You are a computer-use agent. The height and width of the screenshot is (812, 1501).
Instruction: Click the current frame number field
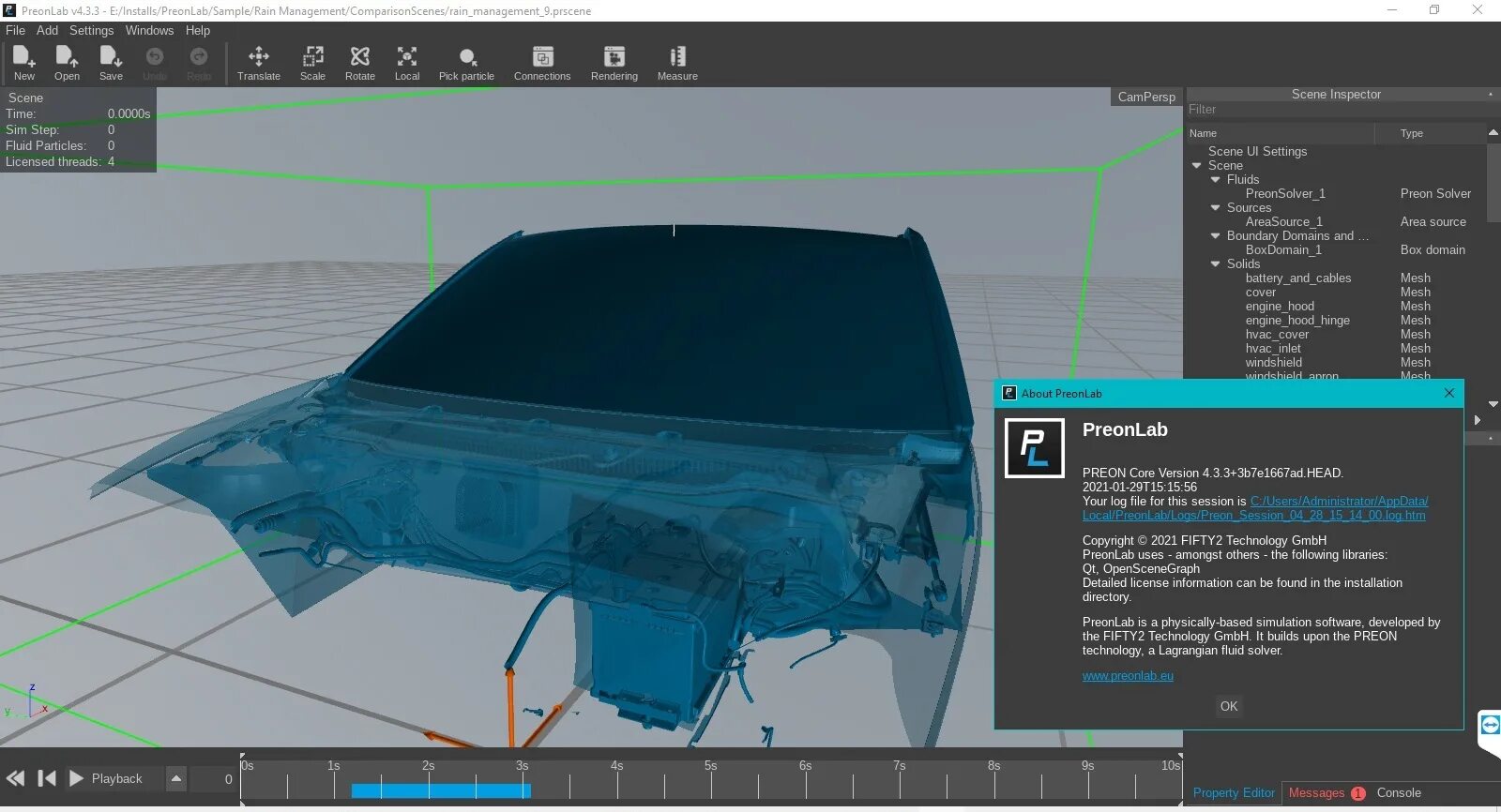point(214,779)
